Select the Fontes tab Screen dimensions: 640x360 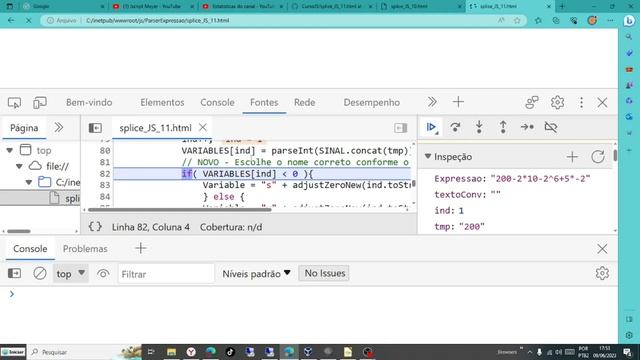click(x=264, y=102)
